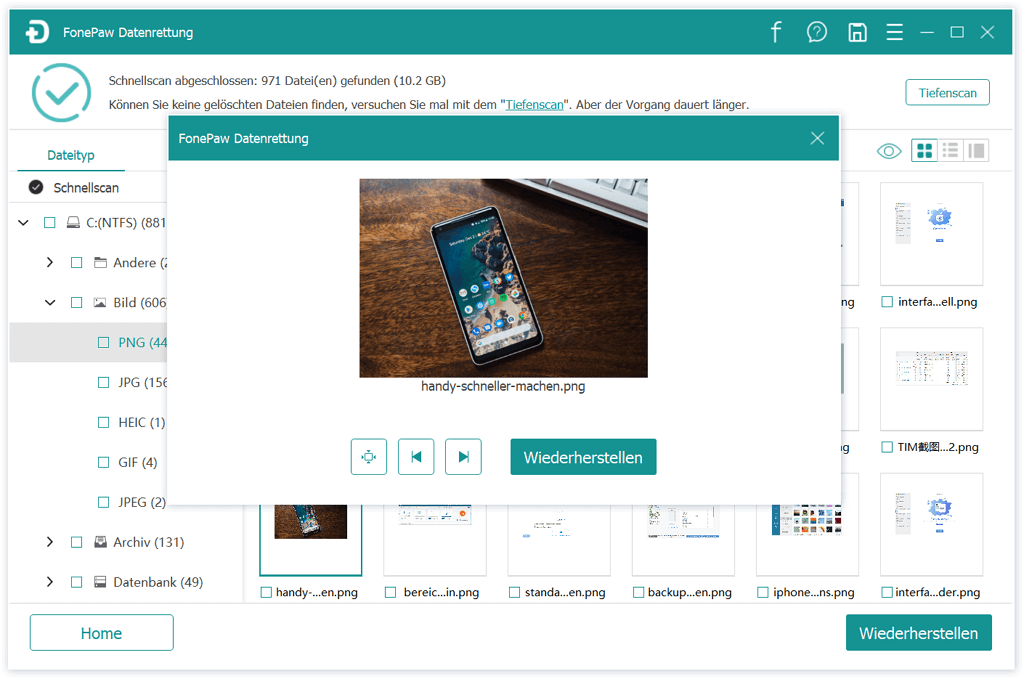
Task: Select the Schnellscan entry
Action: [86, 188]
